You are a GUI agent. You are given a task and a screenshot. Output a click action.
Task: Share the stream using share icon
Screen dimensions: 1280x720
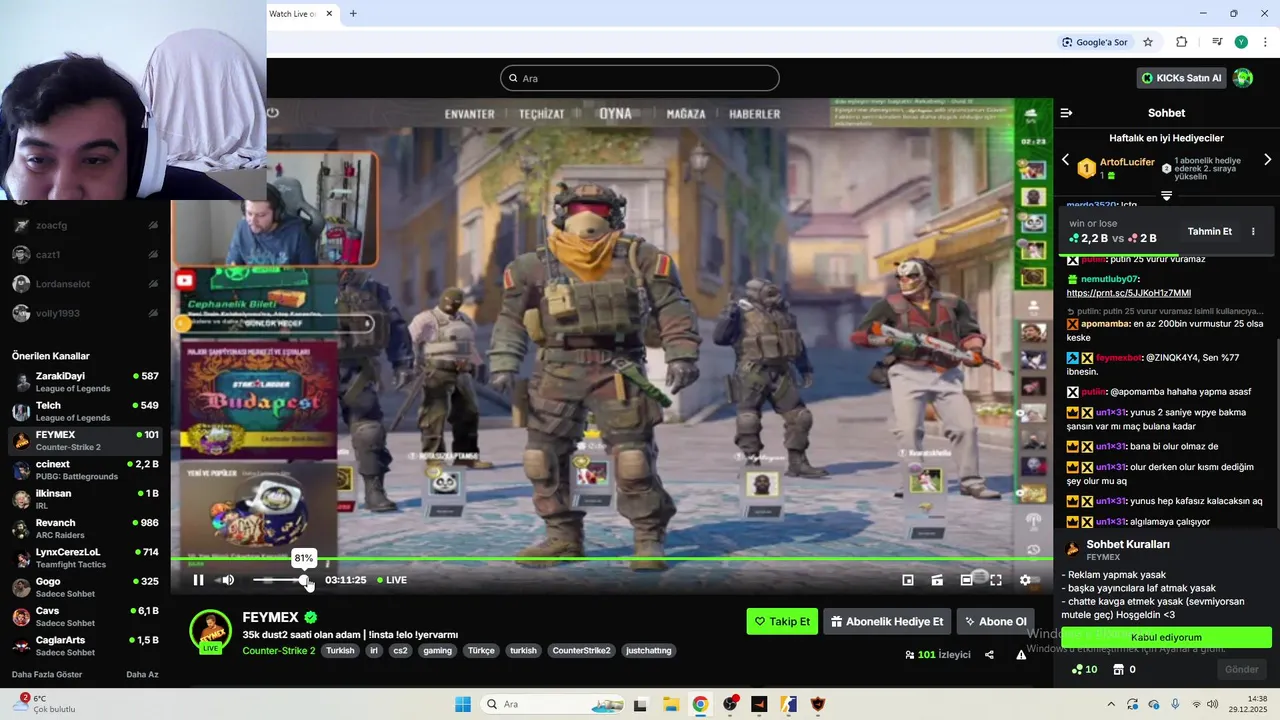point(989,655)
